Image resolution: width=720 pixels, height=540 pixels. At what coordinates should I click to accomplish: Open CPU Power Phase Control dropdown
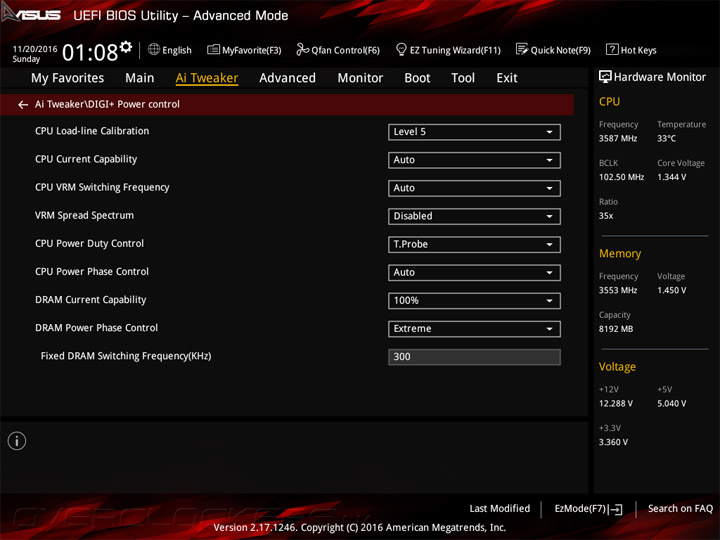coord(474,273)
